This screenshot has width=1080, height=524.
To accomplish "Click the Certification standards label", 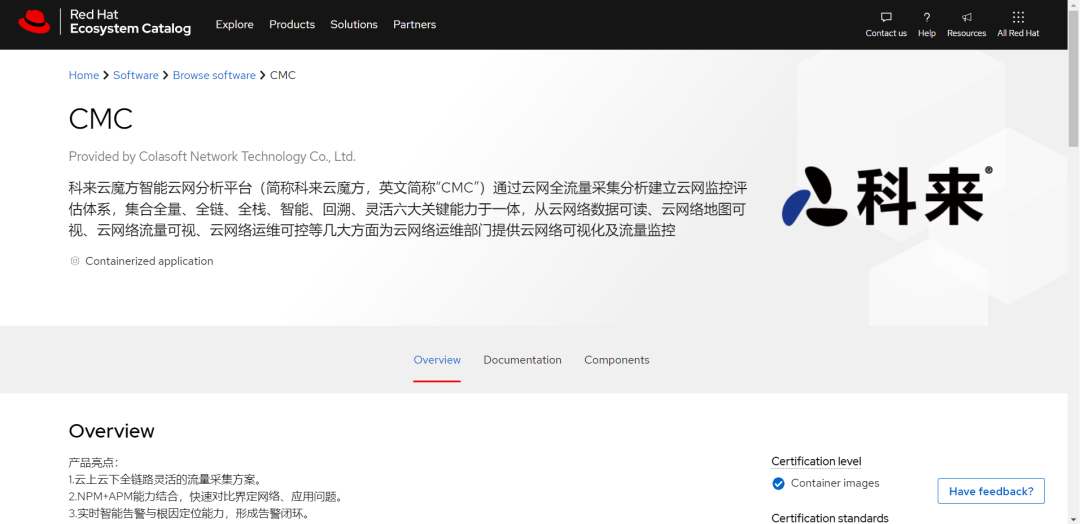I will (x=830, y=518).
